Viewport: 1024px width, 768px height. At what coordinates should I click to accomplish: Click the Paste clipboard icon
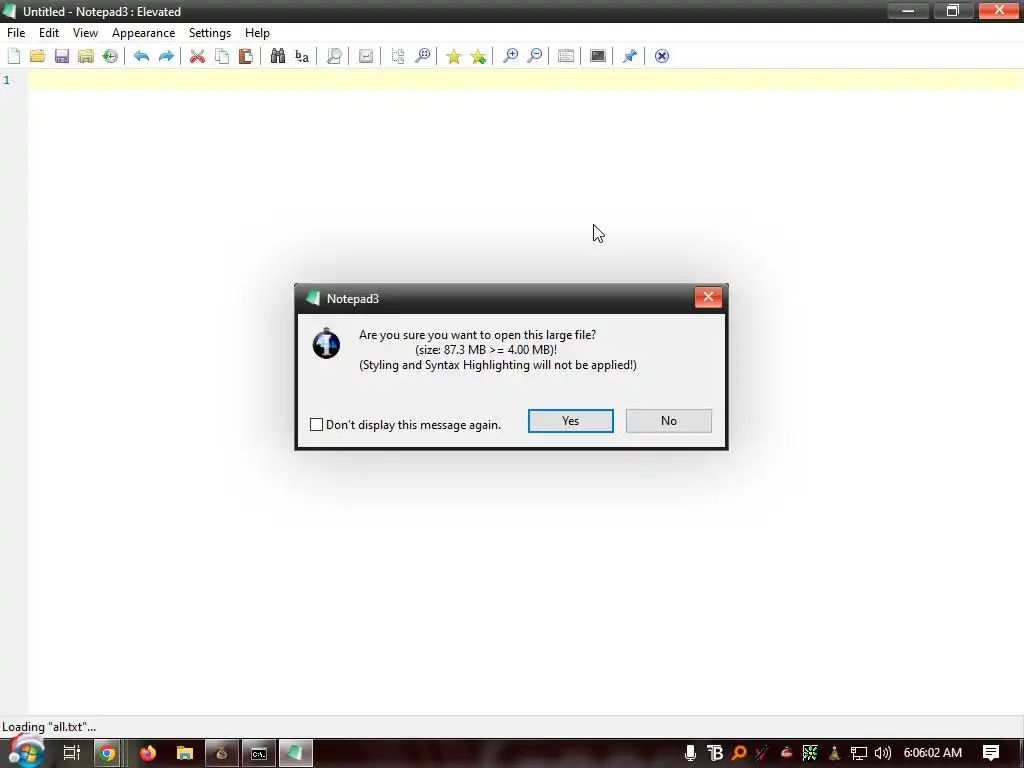click(246, 56)
